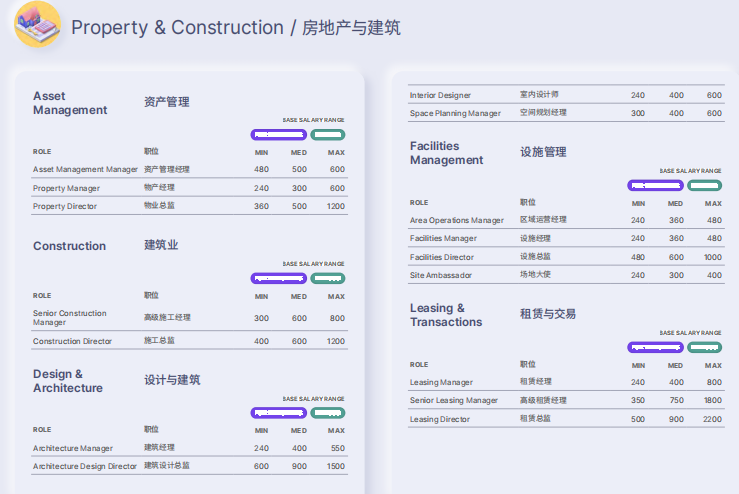The width and height of the screenshot is (739, 494).
Task: Click the Asset Management Manager role
Action: click(x=85, y=169)
